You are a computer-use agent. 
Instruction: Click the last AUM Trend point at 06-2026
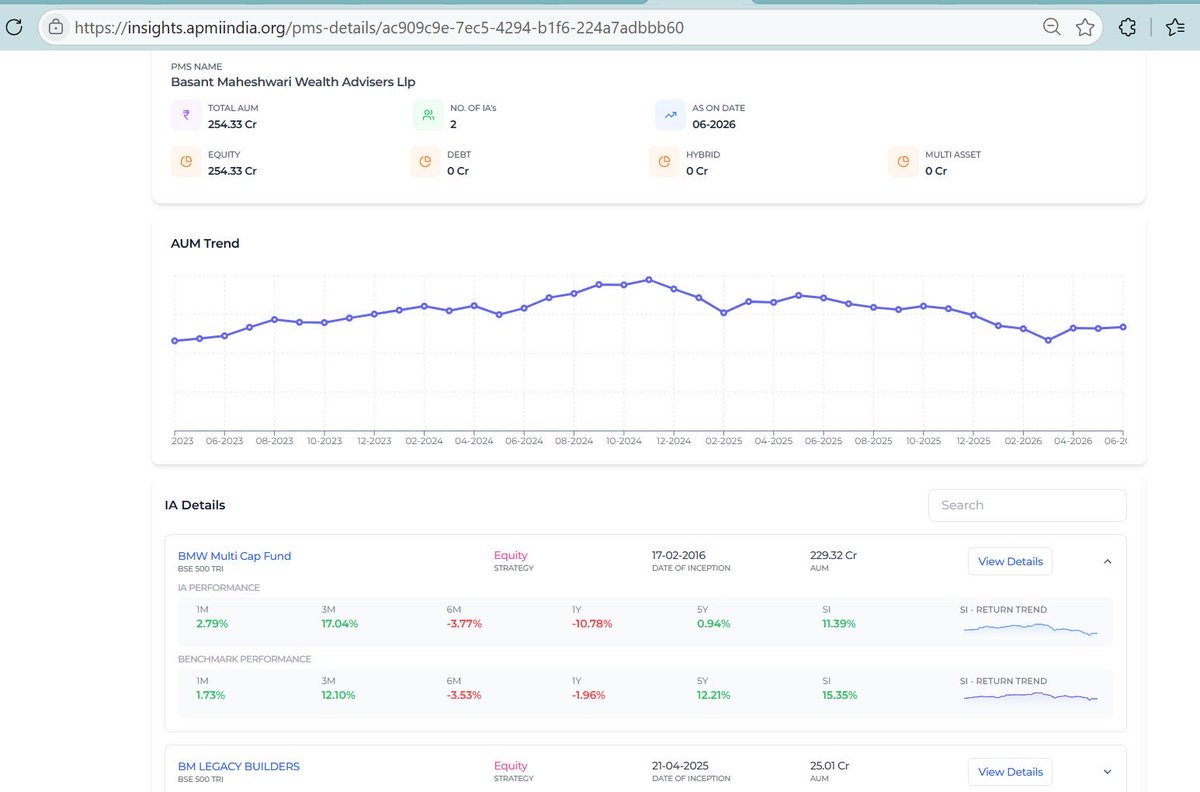(x=1123, y=327)
